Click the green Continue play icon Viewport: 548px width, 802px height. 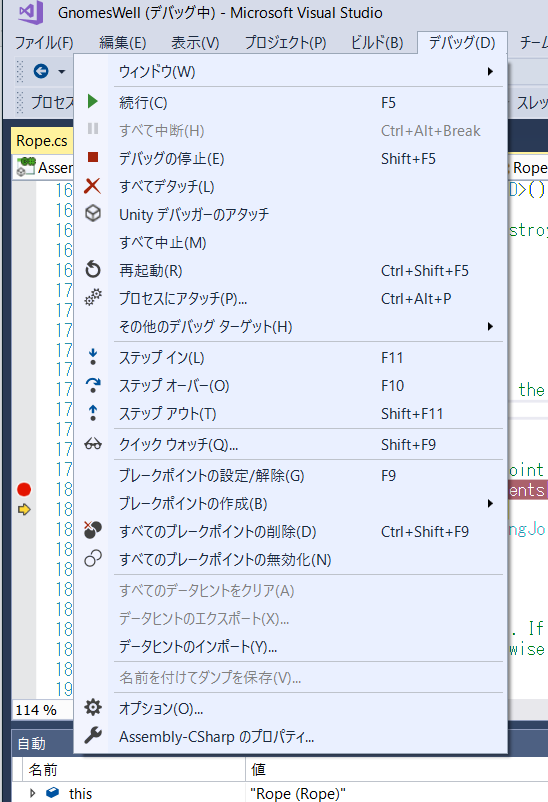92,101
